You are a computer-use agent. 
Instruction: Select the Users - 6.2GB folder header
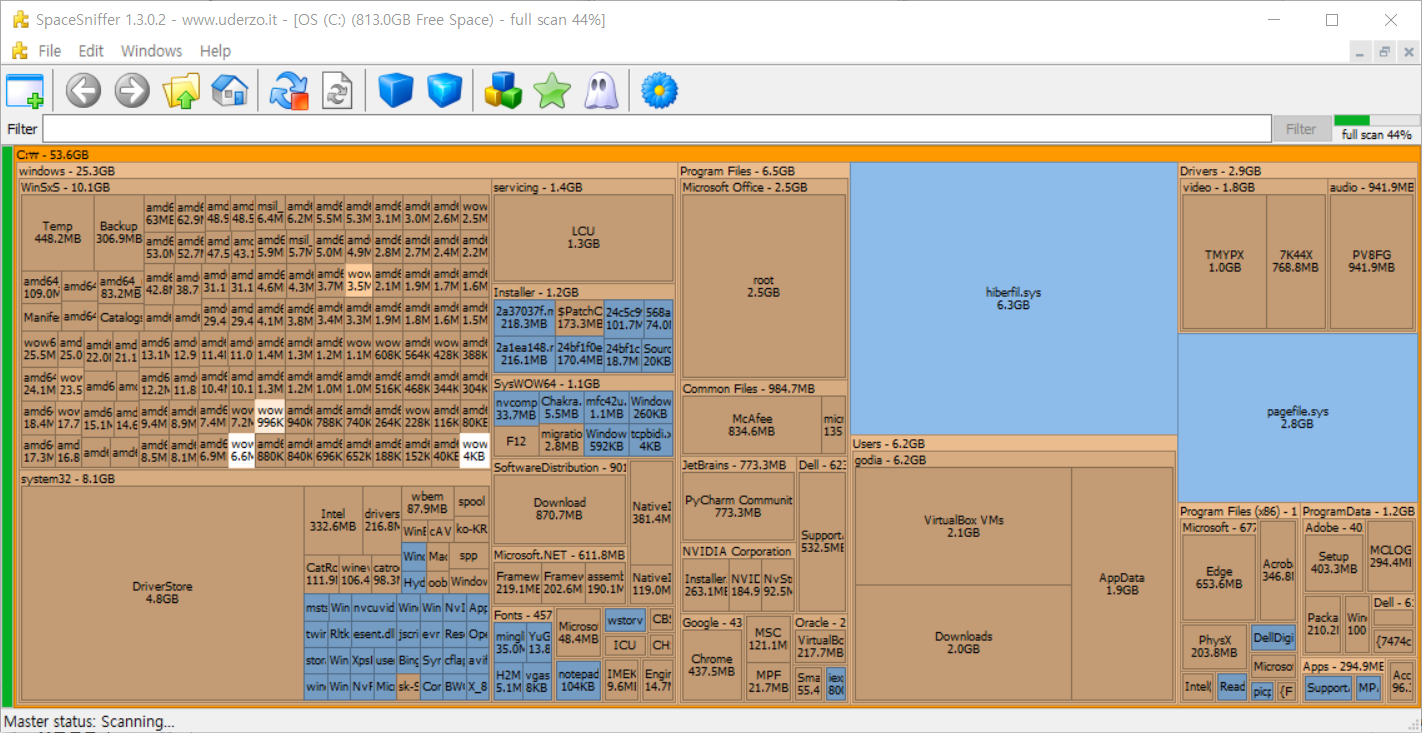point(1013,443)
